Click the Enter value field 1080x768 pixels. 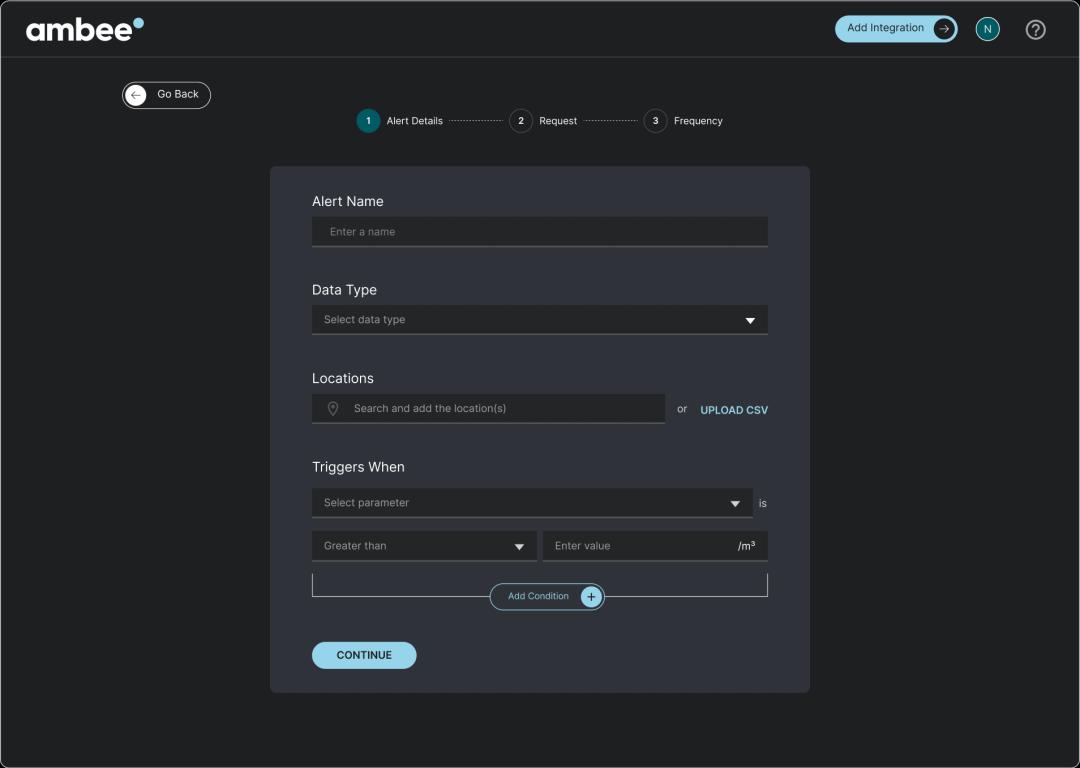point(640,546)
